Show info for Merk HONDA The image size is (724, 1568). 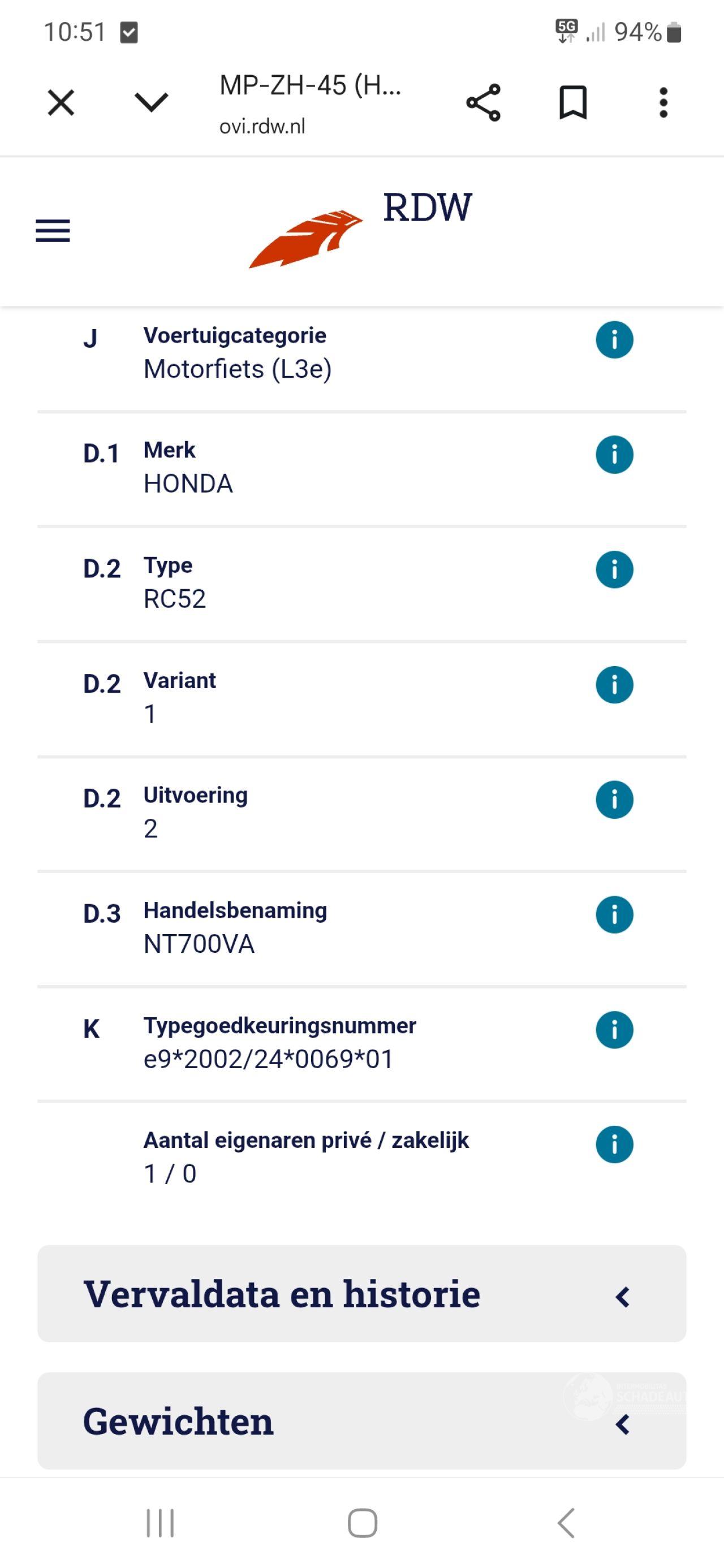click(614, 455)
